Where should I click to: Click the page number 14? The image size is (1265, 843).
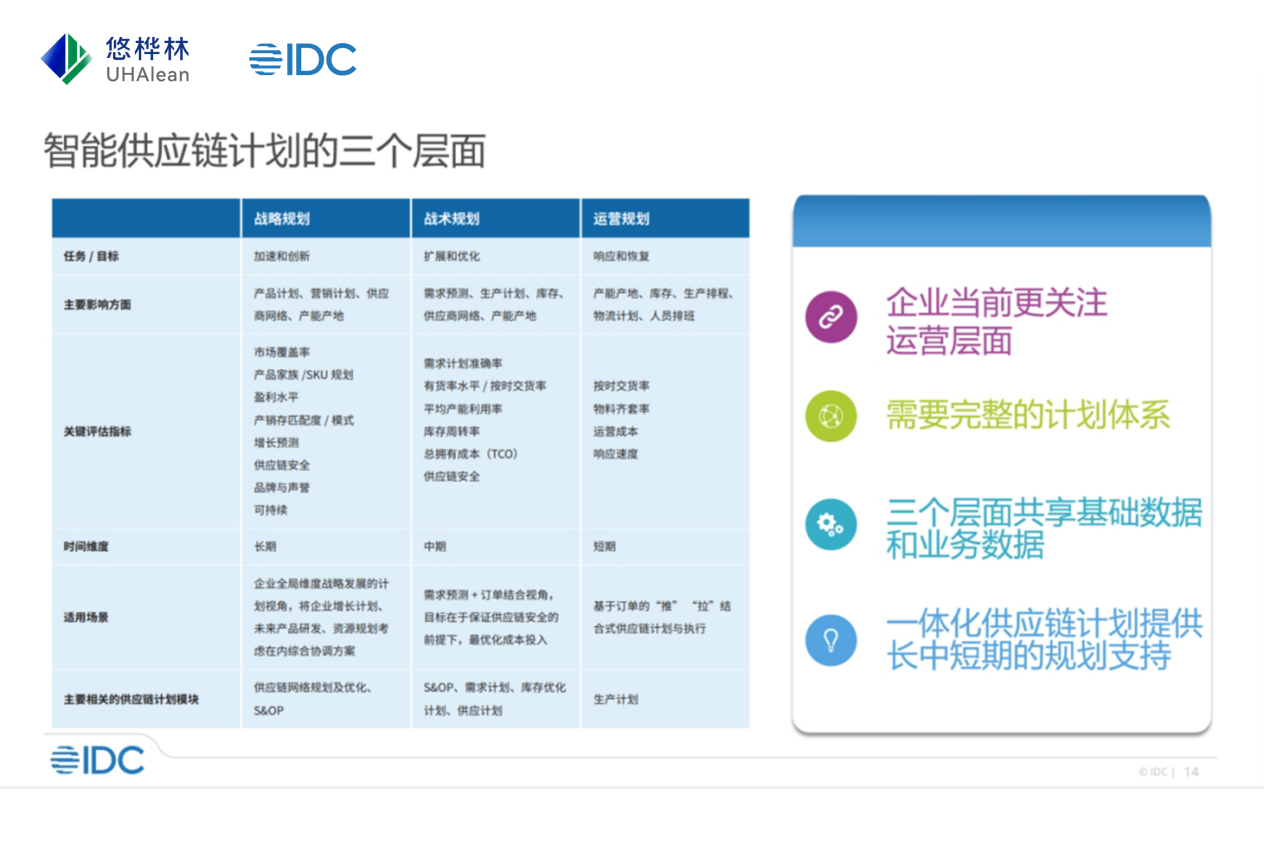tap(1191, 772)
